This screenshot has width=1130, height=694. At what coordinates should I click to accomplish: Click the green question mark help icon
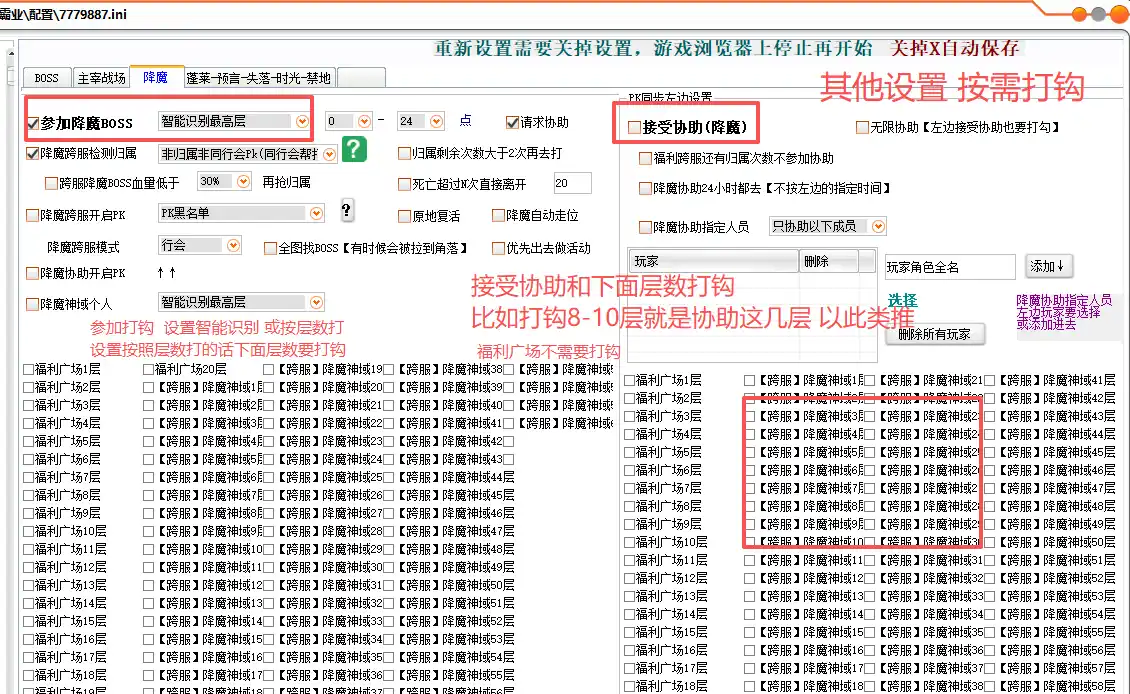click(354, 149)
